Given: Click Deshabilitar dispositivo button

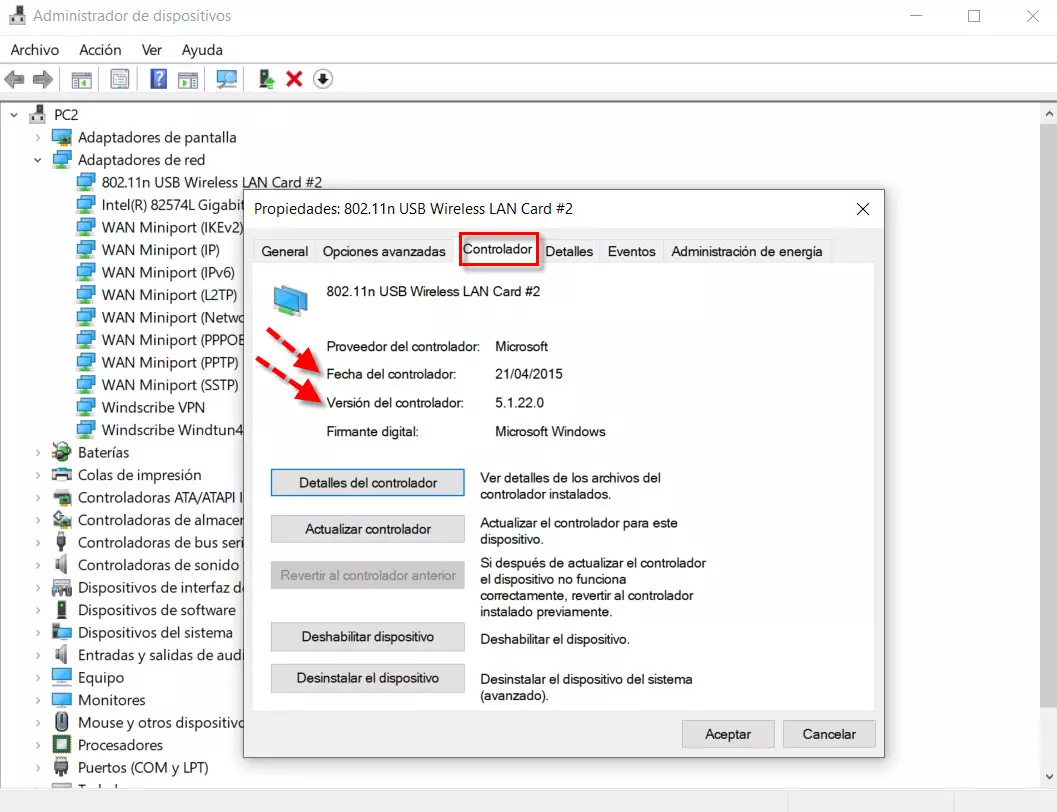Looking at the screenshot, I should click(368, 637).
